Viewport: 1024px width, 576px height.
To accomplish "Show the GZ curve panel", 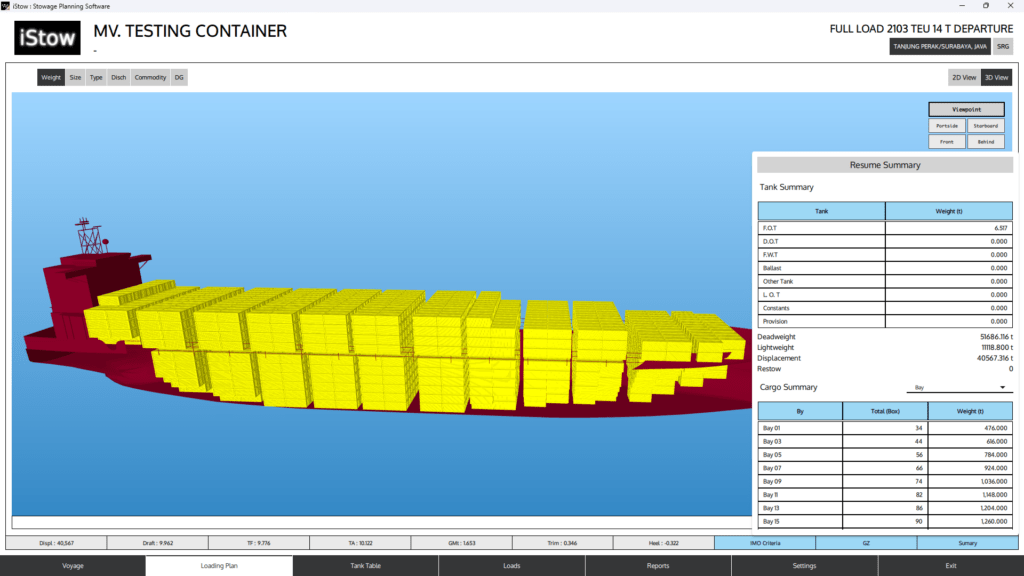I will click(x=866, y=543).
